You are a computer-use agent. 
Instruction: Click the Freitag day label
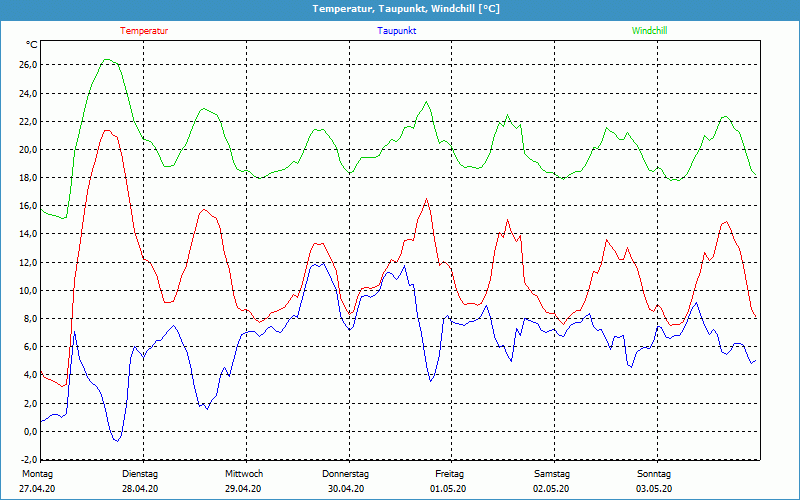(x=449, y=474)
